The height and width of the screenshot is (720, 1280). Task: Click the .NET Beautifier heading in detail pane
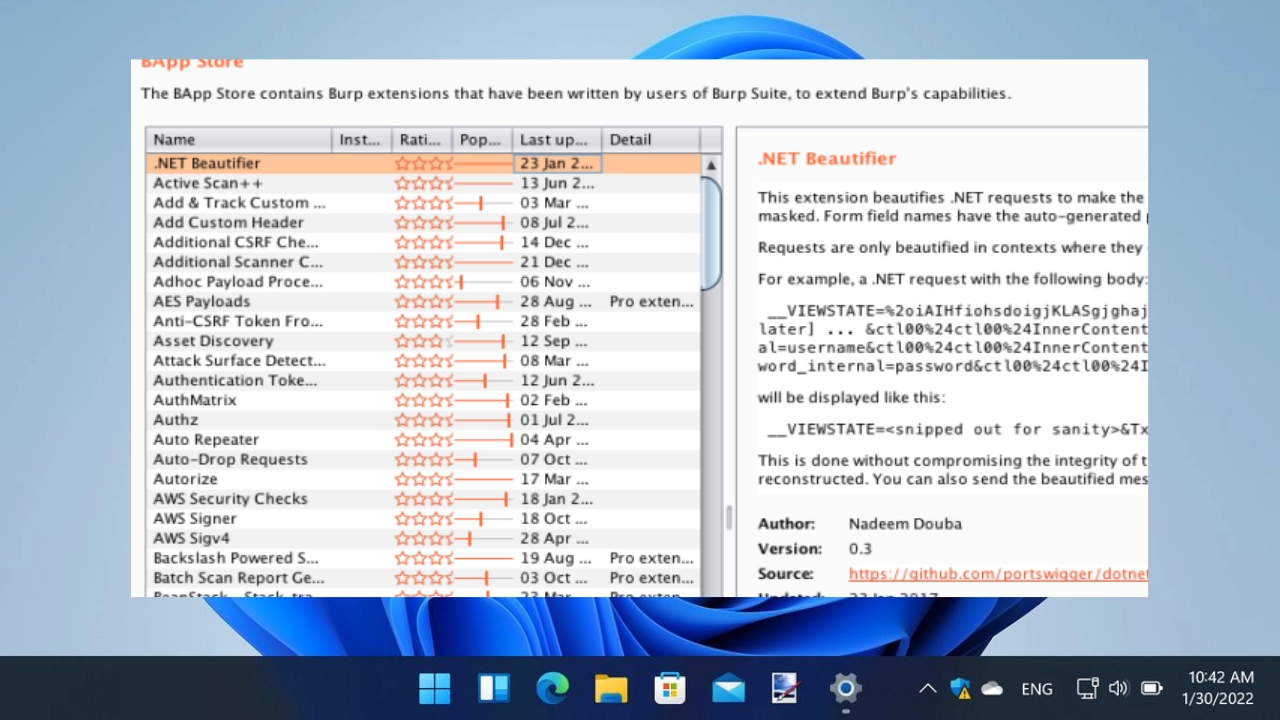pyautogui.click(x=827, y=158)
